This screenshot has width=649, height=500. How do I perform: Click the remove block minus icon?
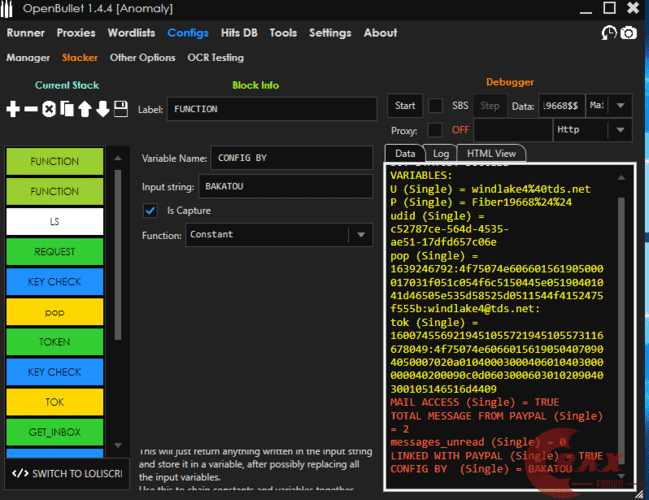(31, 108)
